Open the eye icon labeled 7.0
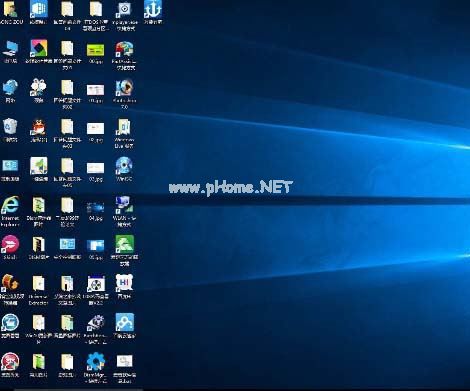The width and height of the screenshot is (470, 391). point(124,88)
